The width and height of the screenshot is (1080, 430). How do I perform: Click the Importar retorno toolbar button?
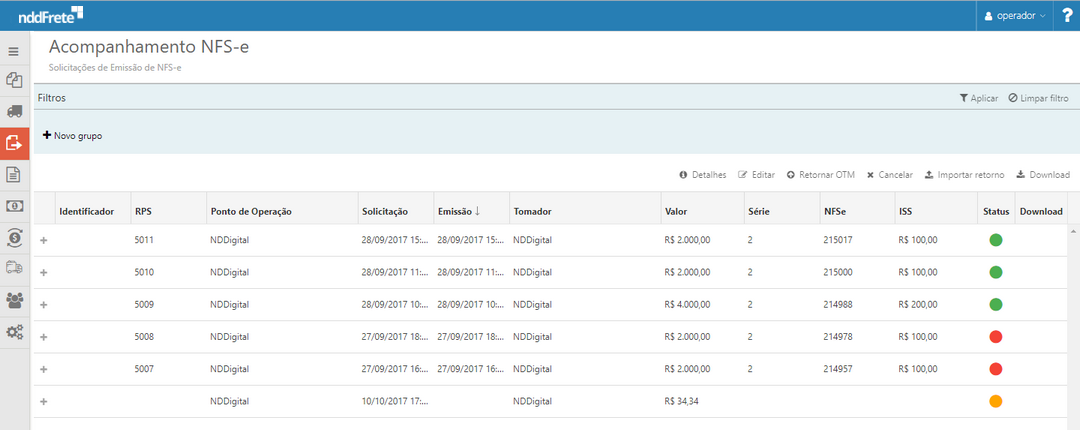[x=964, y=175]
